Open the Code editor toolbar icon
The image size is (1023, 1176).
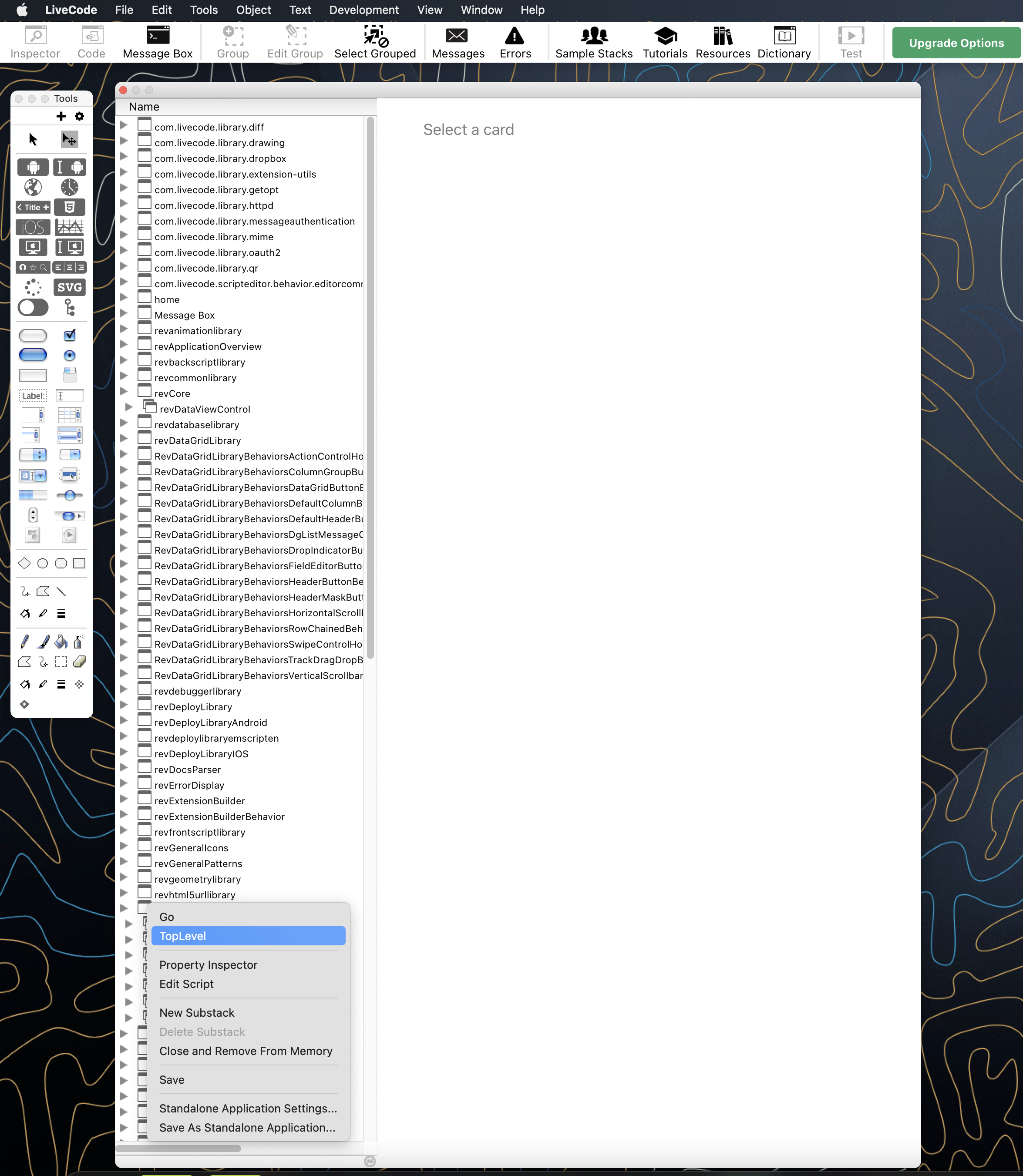tap(91, 43)
